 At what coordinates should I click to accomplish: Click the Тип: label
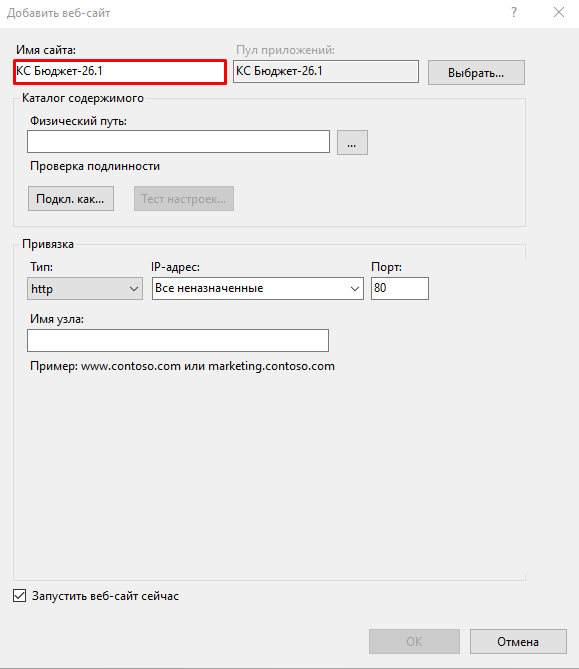[41, 267]
